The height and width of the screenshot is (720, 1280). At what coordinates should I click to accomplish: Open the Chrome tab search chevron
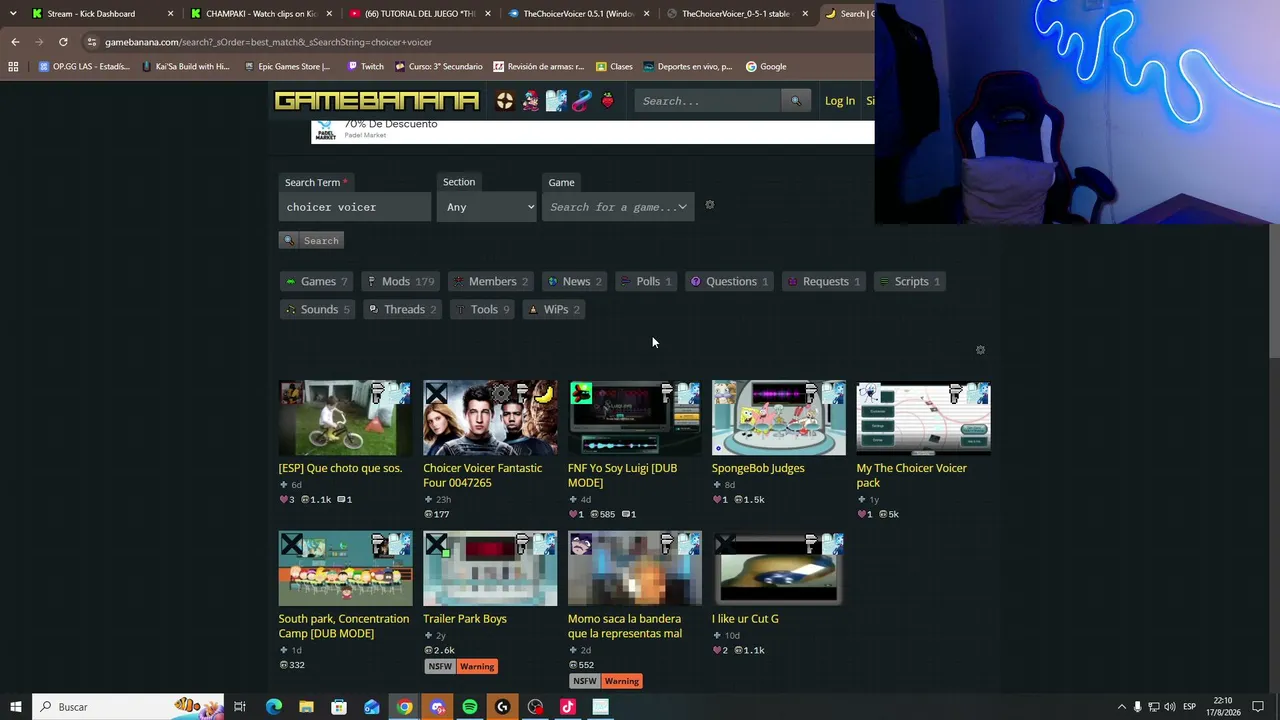[13, 14]
